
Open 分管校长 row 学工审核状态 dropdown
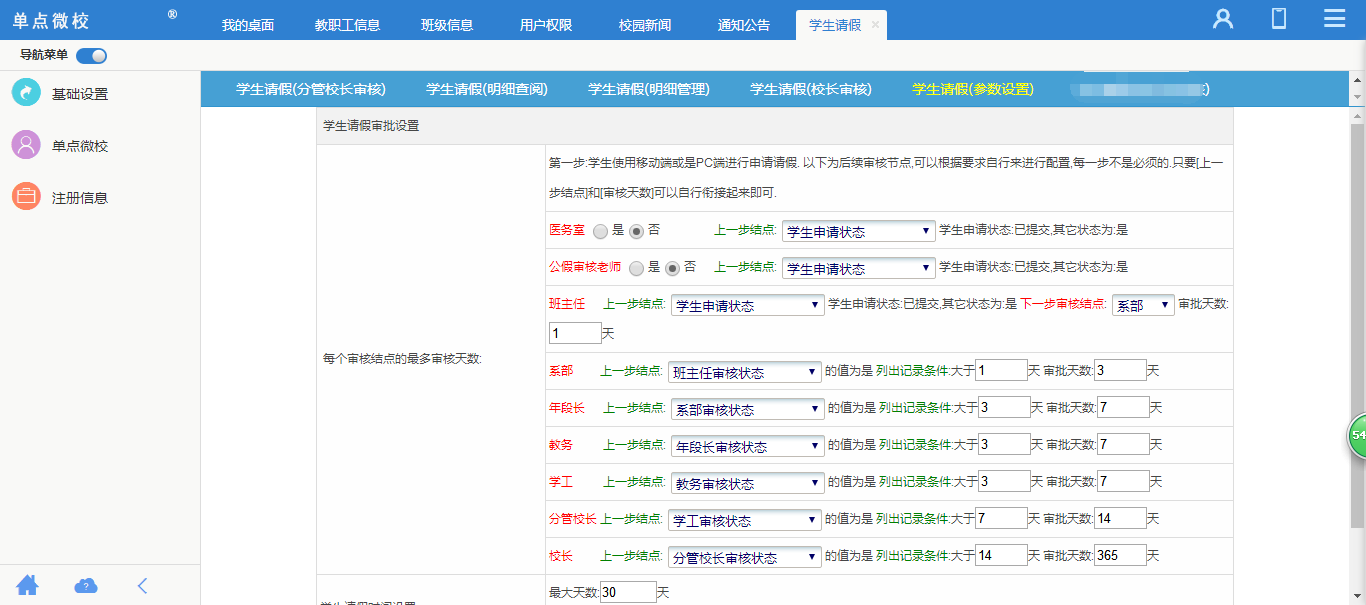coord(745,519)
